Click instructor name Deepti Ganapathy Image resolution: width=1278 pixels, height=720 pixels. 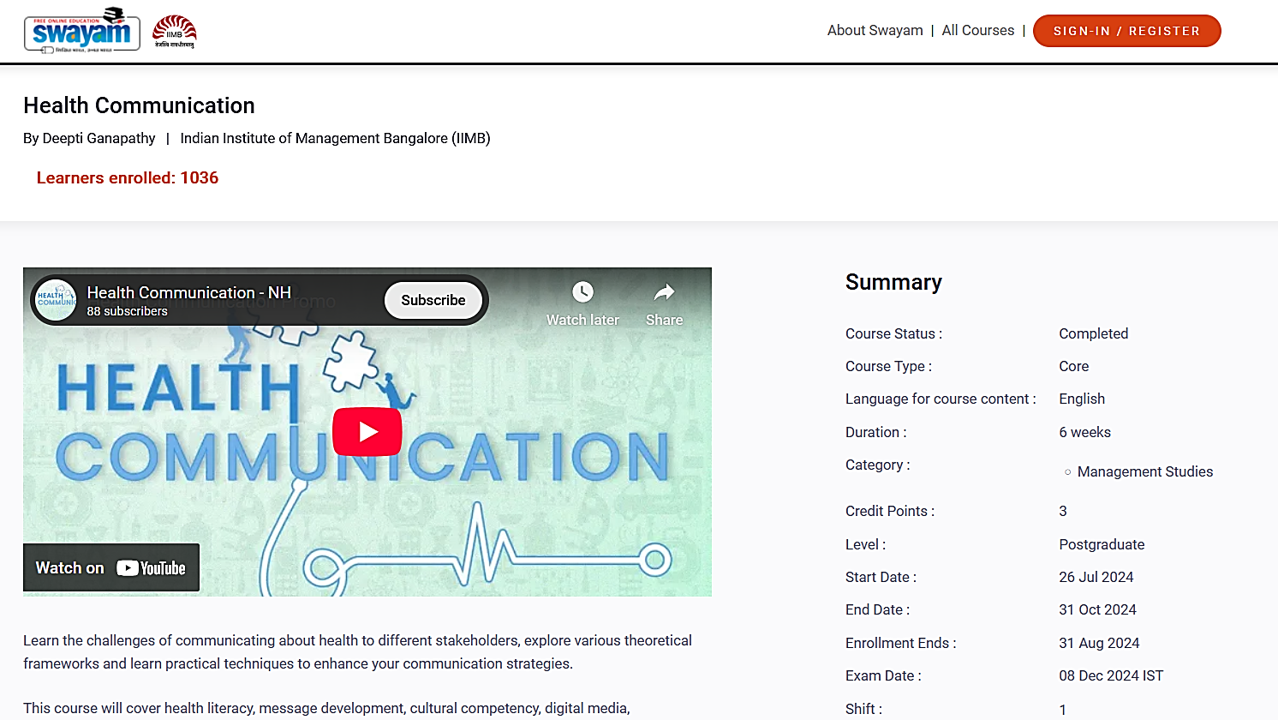point(99,139)
